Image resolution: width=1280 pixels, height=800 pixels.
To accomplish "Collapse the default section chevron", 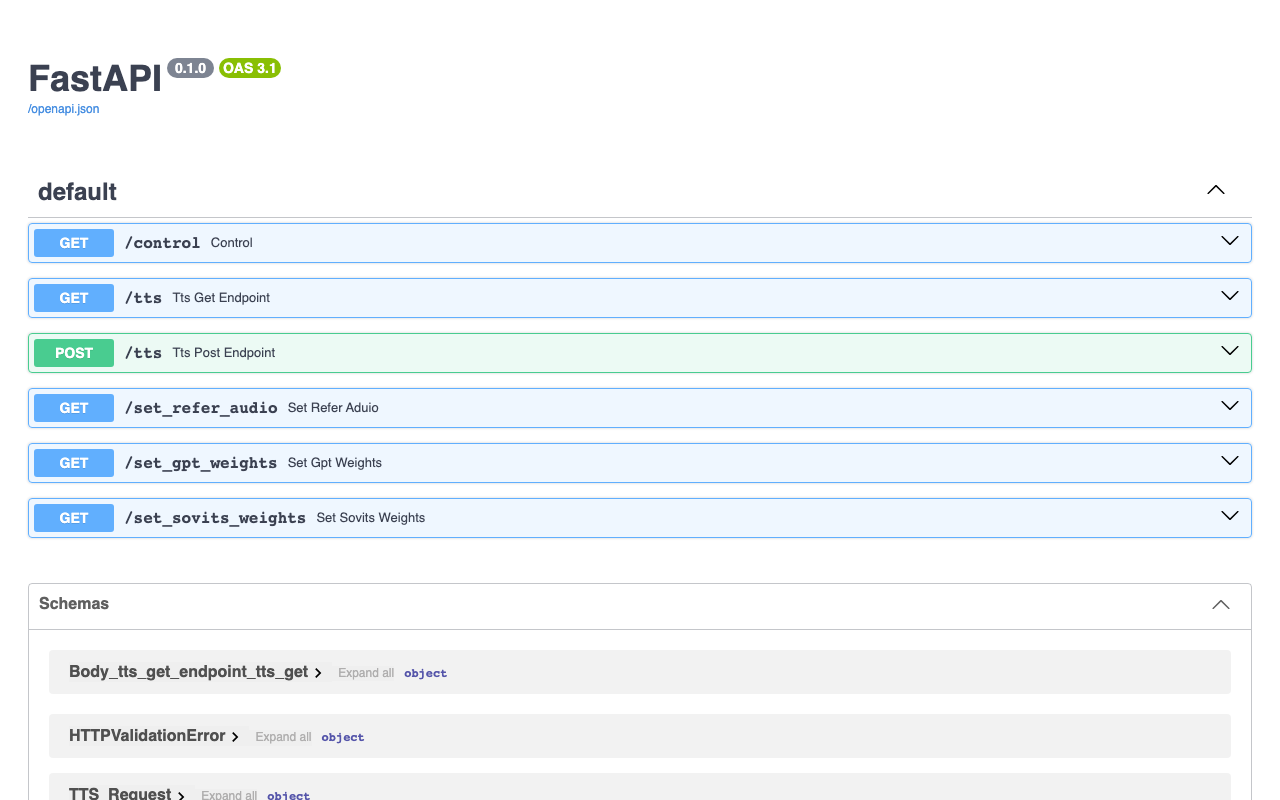I will (1216, 190).
